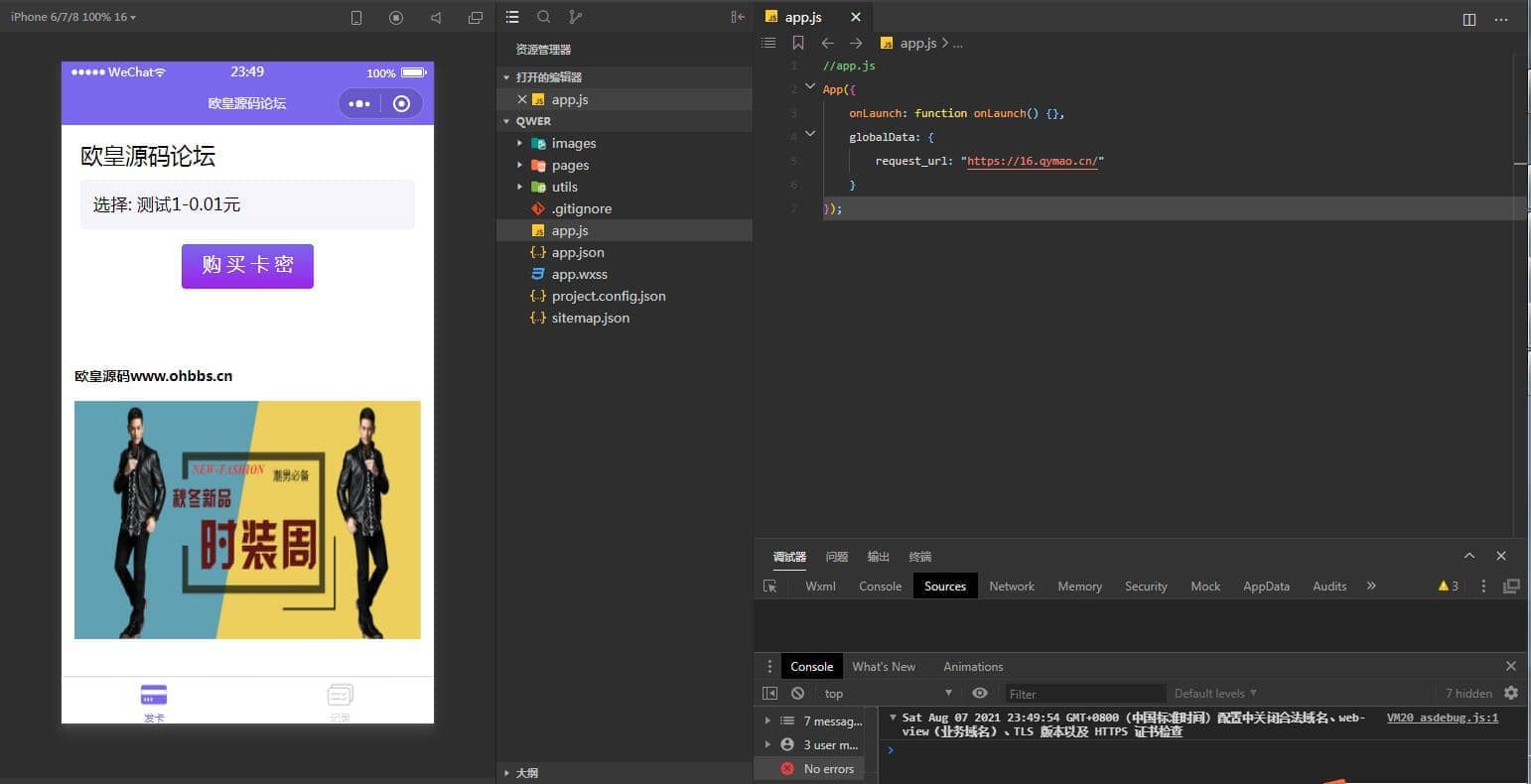Open the source control branch icon
Viewport: 1531px width, 784px height.
[x=575, y=17]
